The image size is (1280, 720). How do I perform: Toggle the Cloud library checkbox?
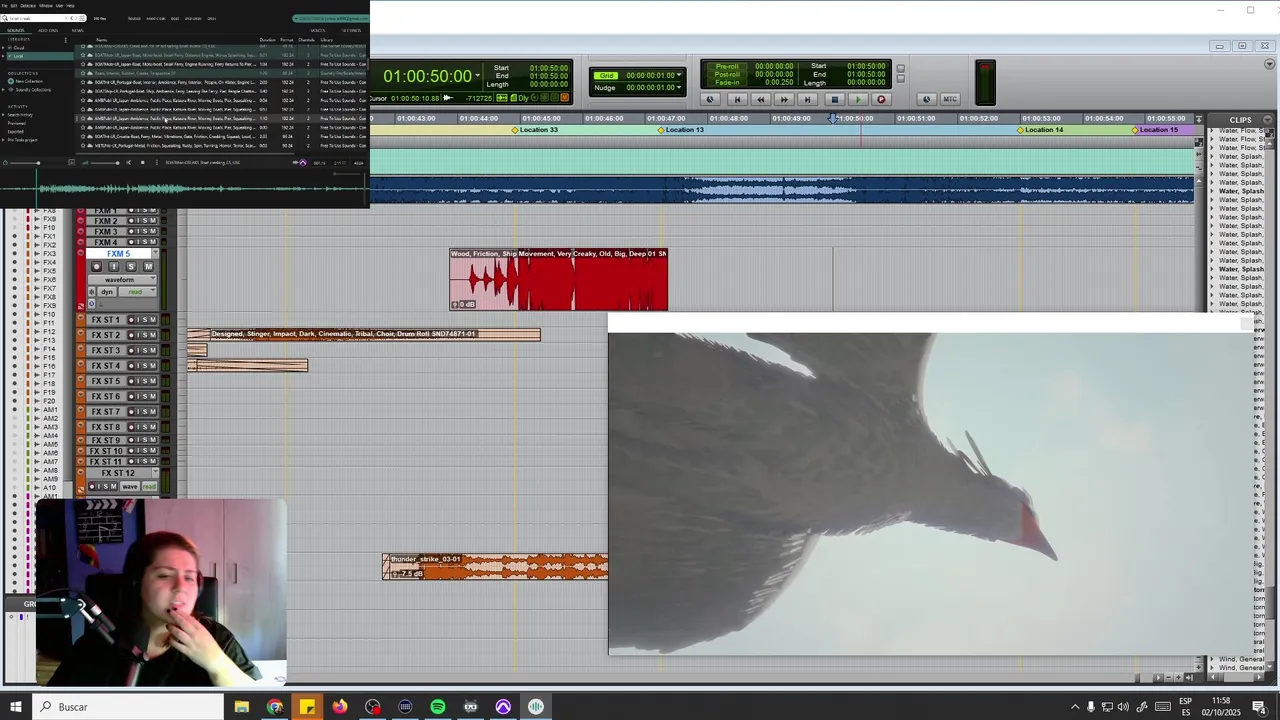pyautogui.click(x=10, y=48)
